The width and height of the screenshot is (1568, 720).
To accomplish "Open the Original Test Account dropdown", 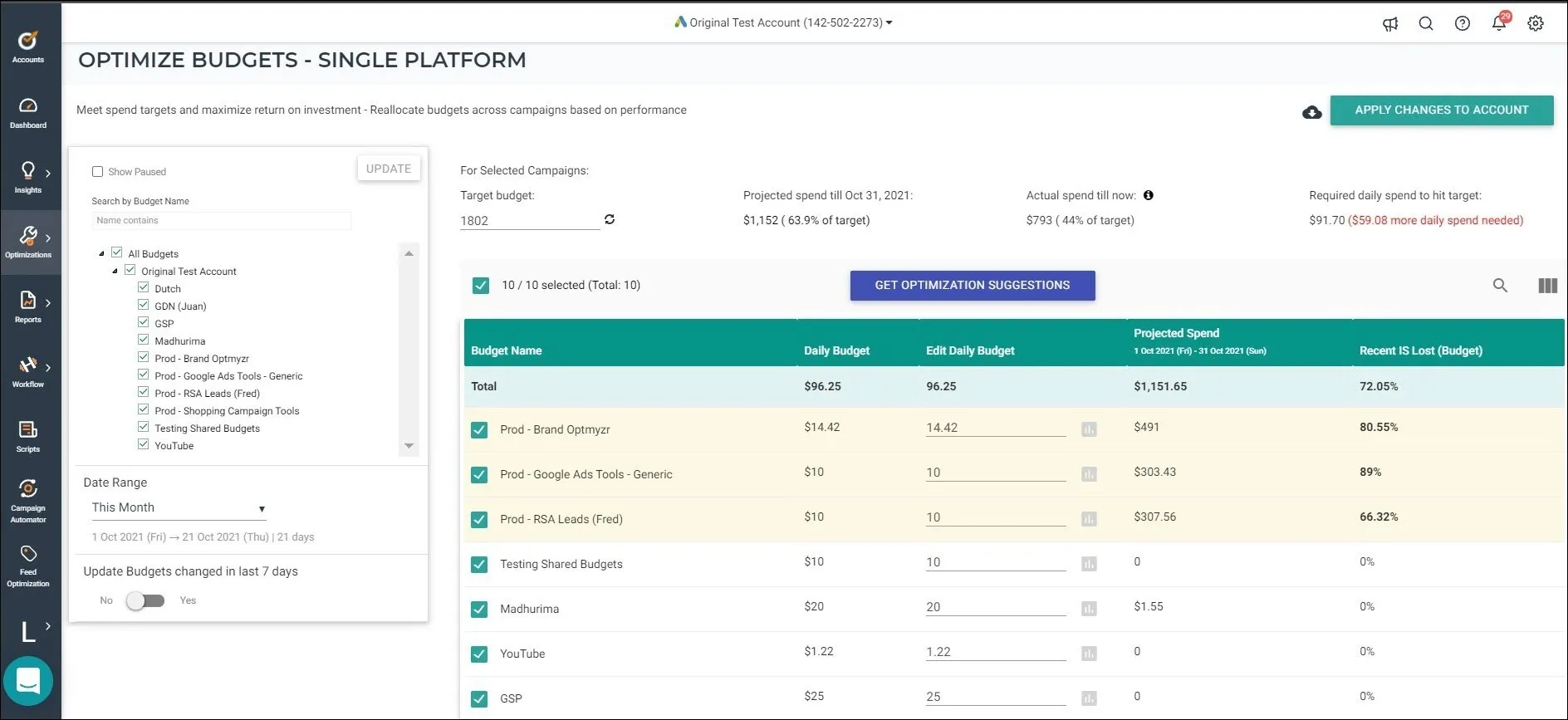I will pyautogui.click(x=783, y=22).
